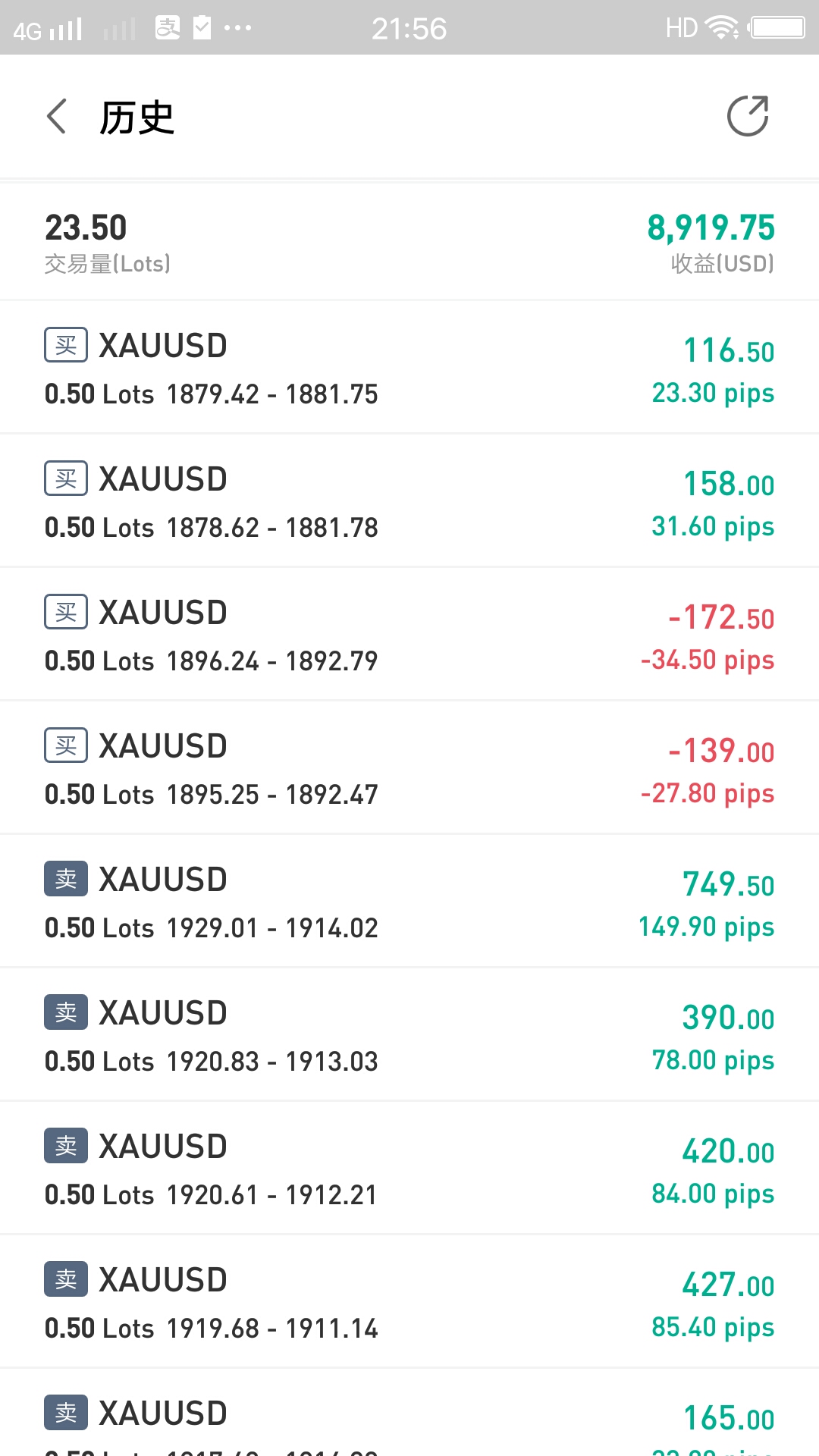Screen dimensions: 819x1456
Task: Open the XAUUSD trade with 116.50 profit
Action: pyautogui.click(x=409, y=368)
